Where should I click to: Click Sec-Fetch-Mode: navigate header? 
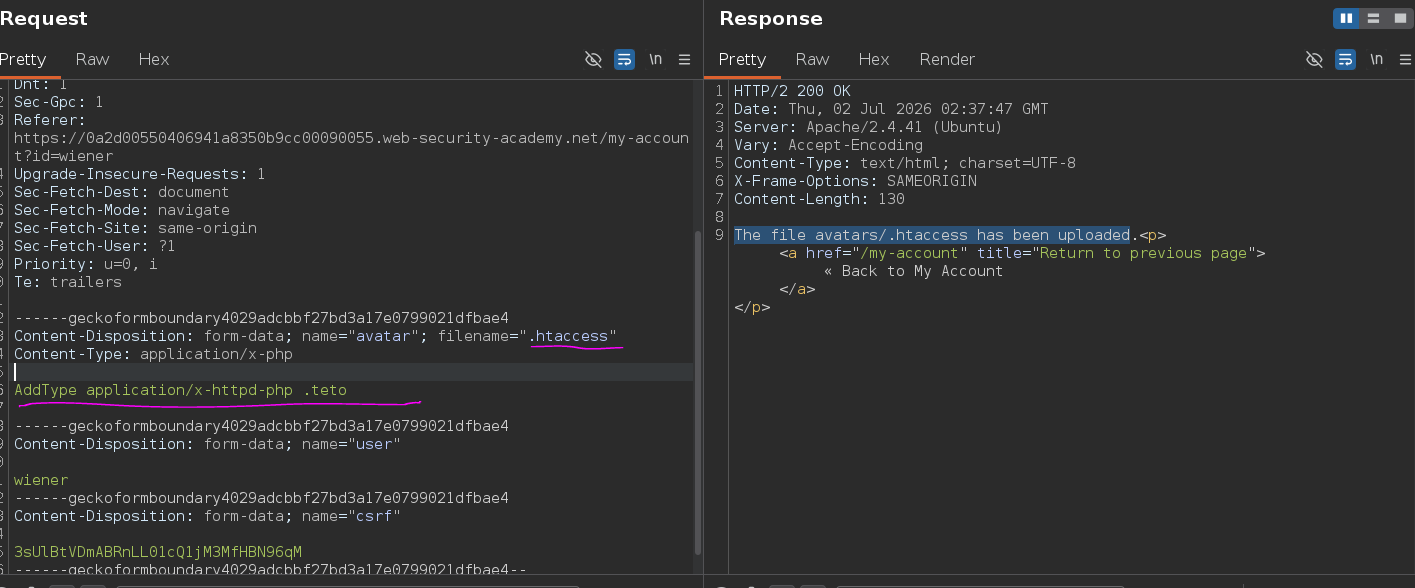pos(121,210)
